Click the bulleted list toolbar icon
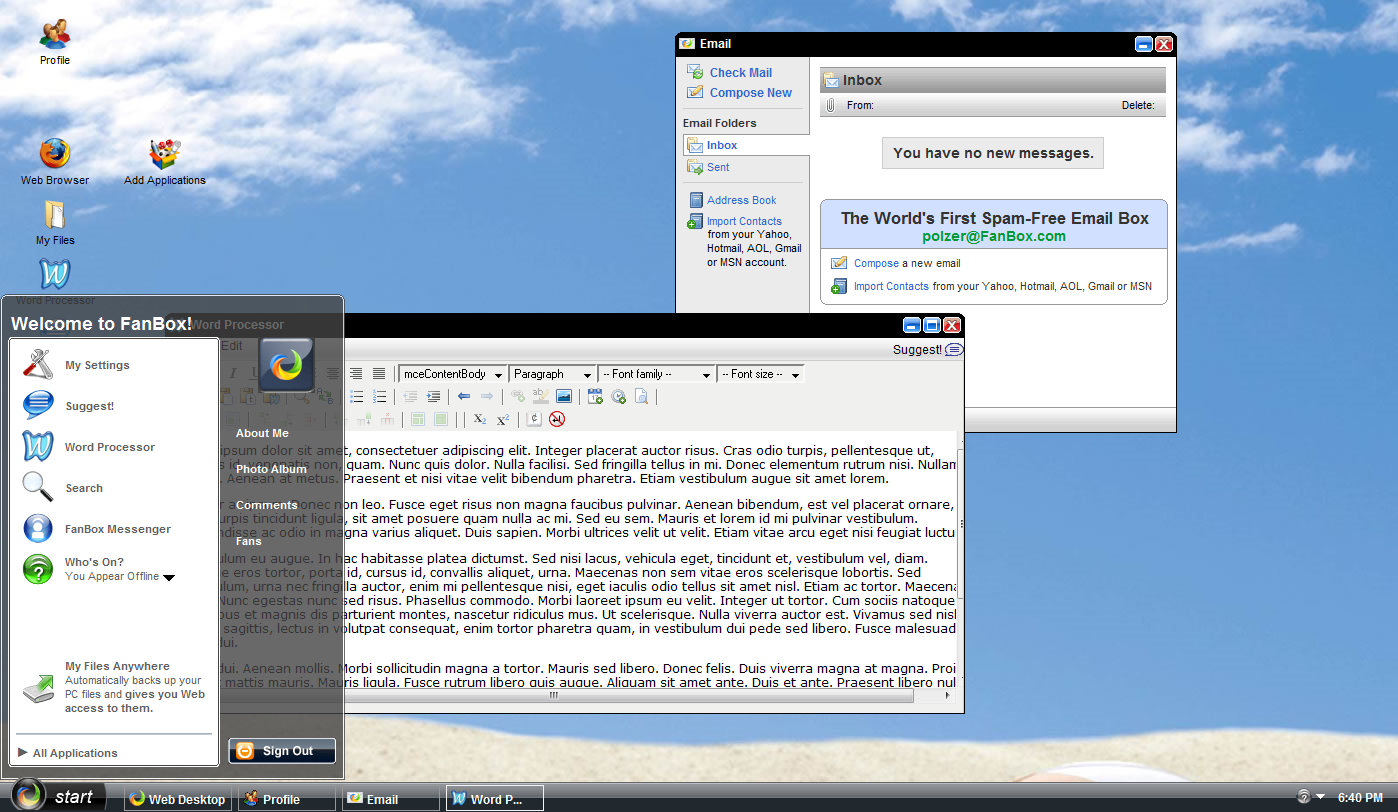This screenshot has width=1398, height=812. (x=357, y=397)
